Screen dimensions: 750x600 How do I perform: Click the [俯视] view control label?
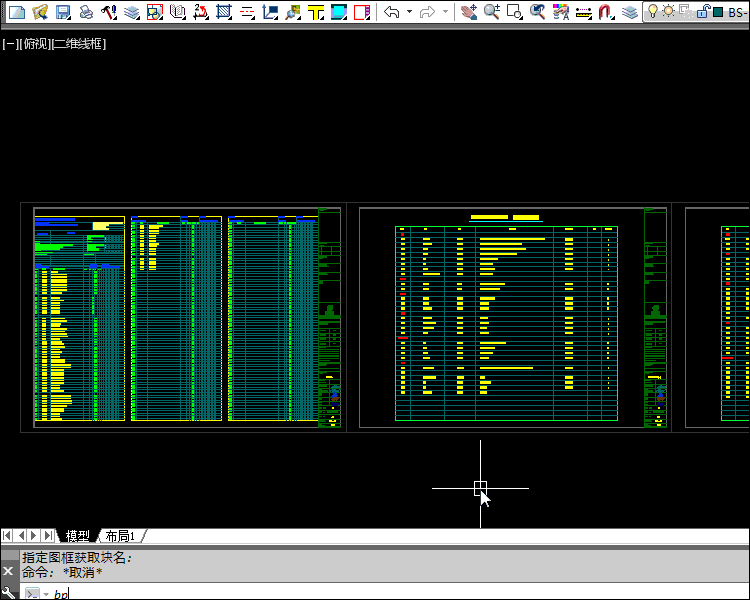pyautogui.click(x=35, y=44)
